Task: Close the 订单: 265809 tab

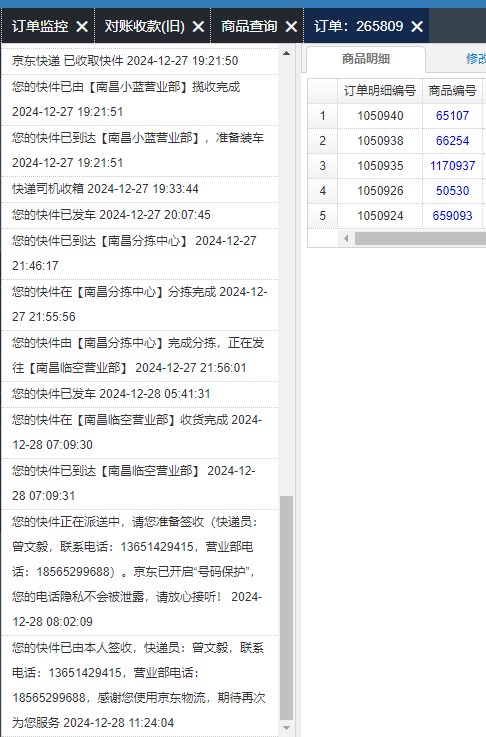Action: click(x=417, y=26)
